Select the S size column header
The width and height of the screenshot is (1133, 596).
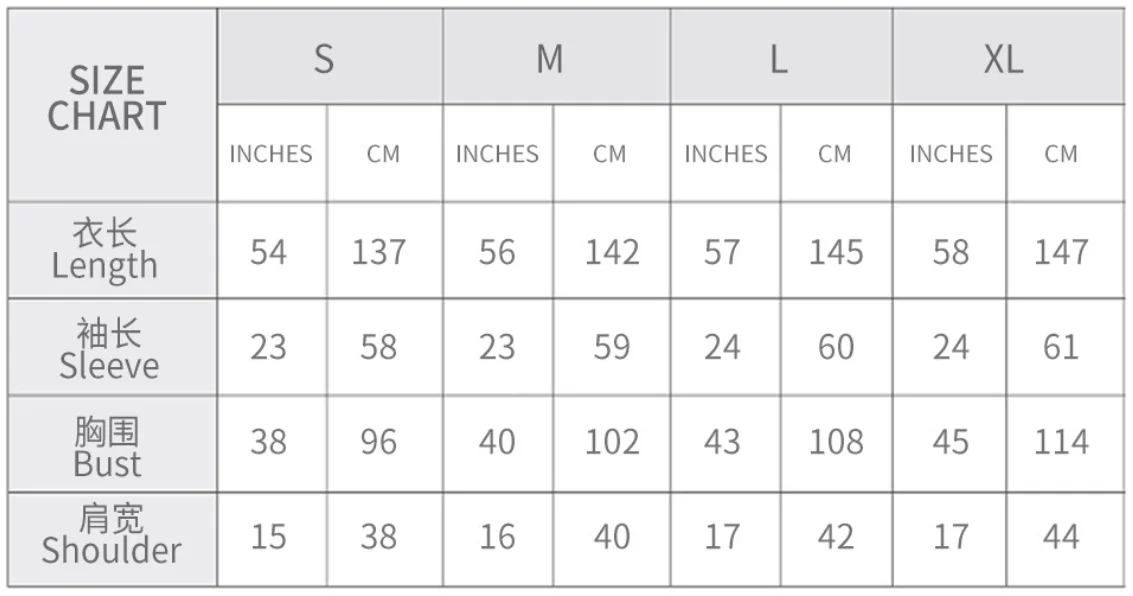[324, 59]
